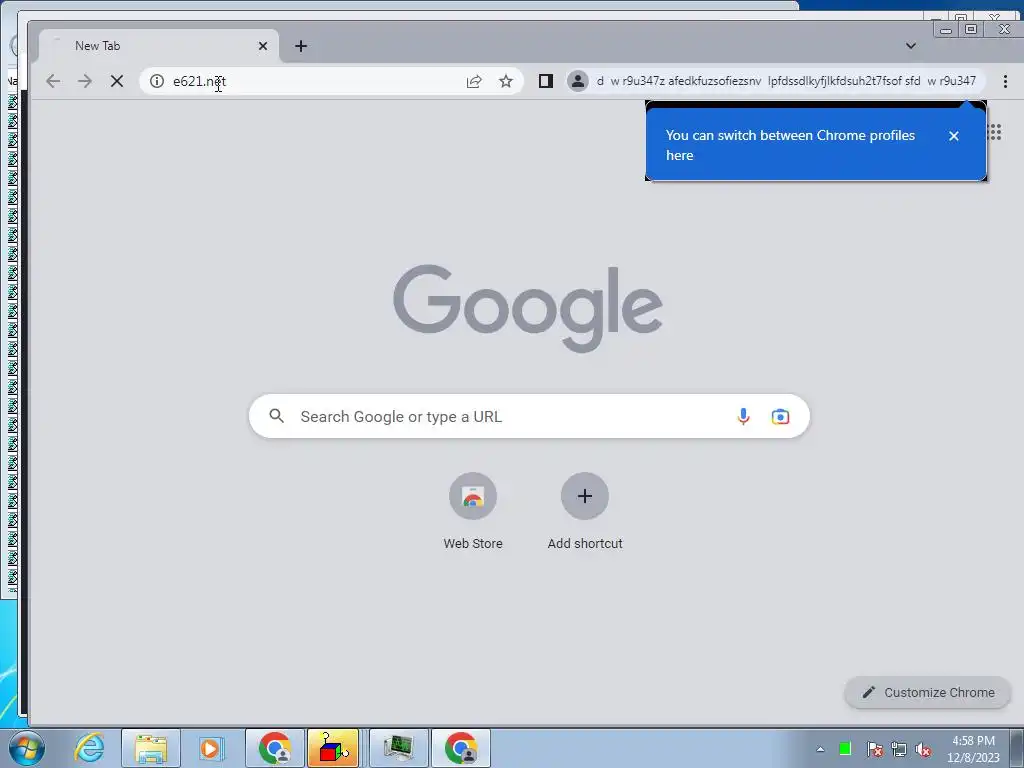This screenshot has height=768, width=1024.
Task: Open the colored blocks app in taskbar
Action: (x=334, y=748)
